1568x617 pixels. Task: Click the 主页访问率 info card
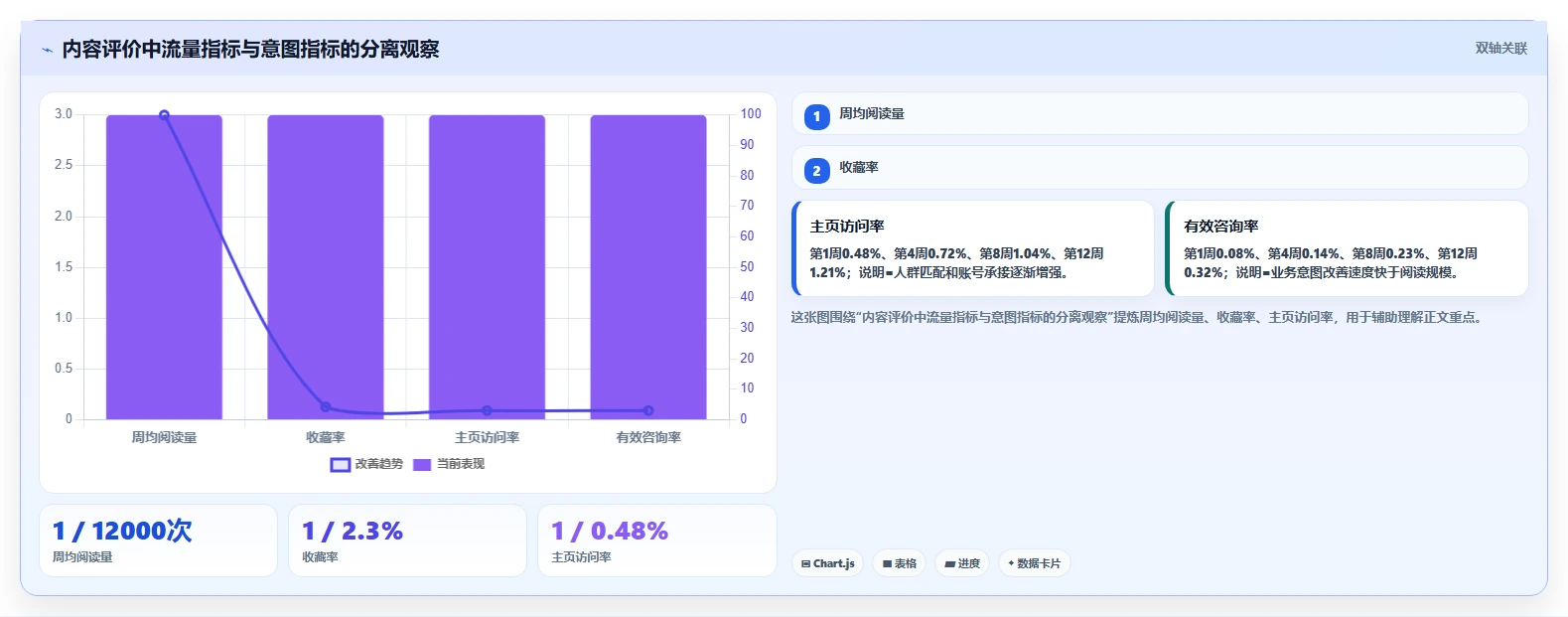972,248
